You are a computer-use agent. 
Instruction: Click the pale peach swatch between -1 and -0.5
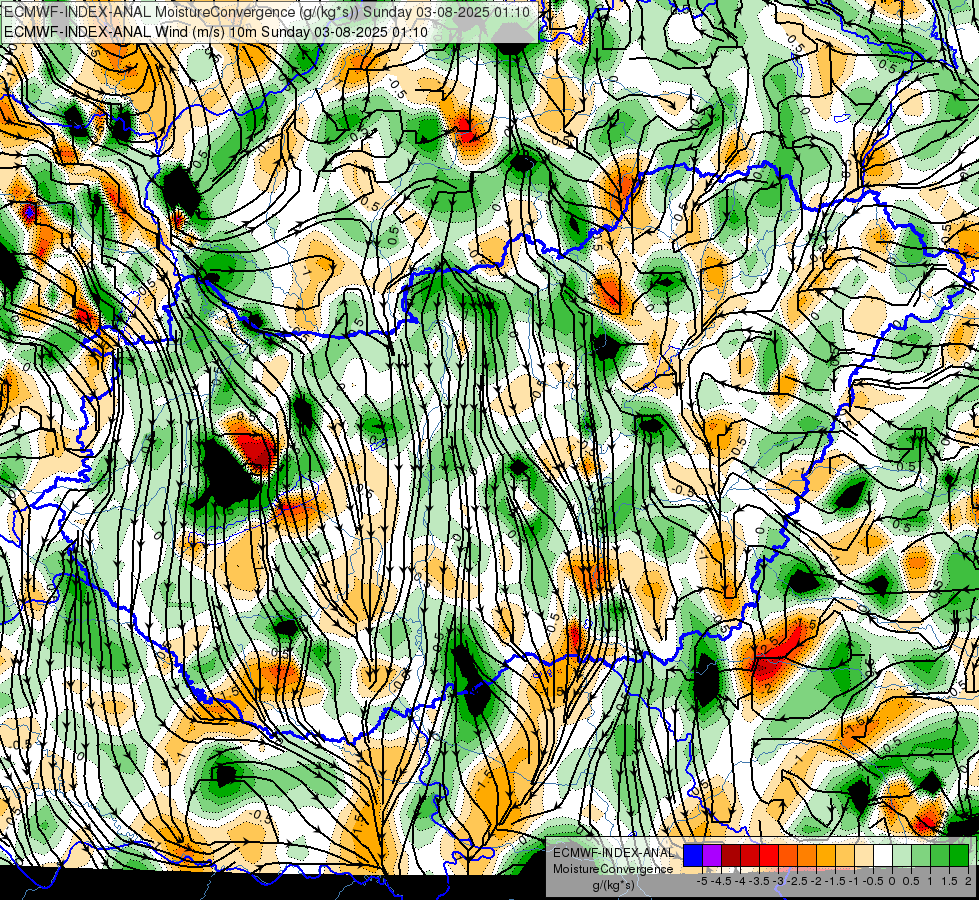pos(864,855)
